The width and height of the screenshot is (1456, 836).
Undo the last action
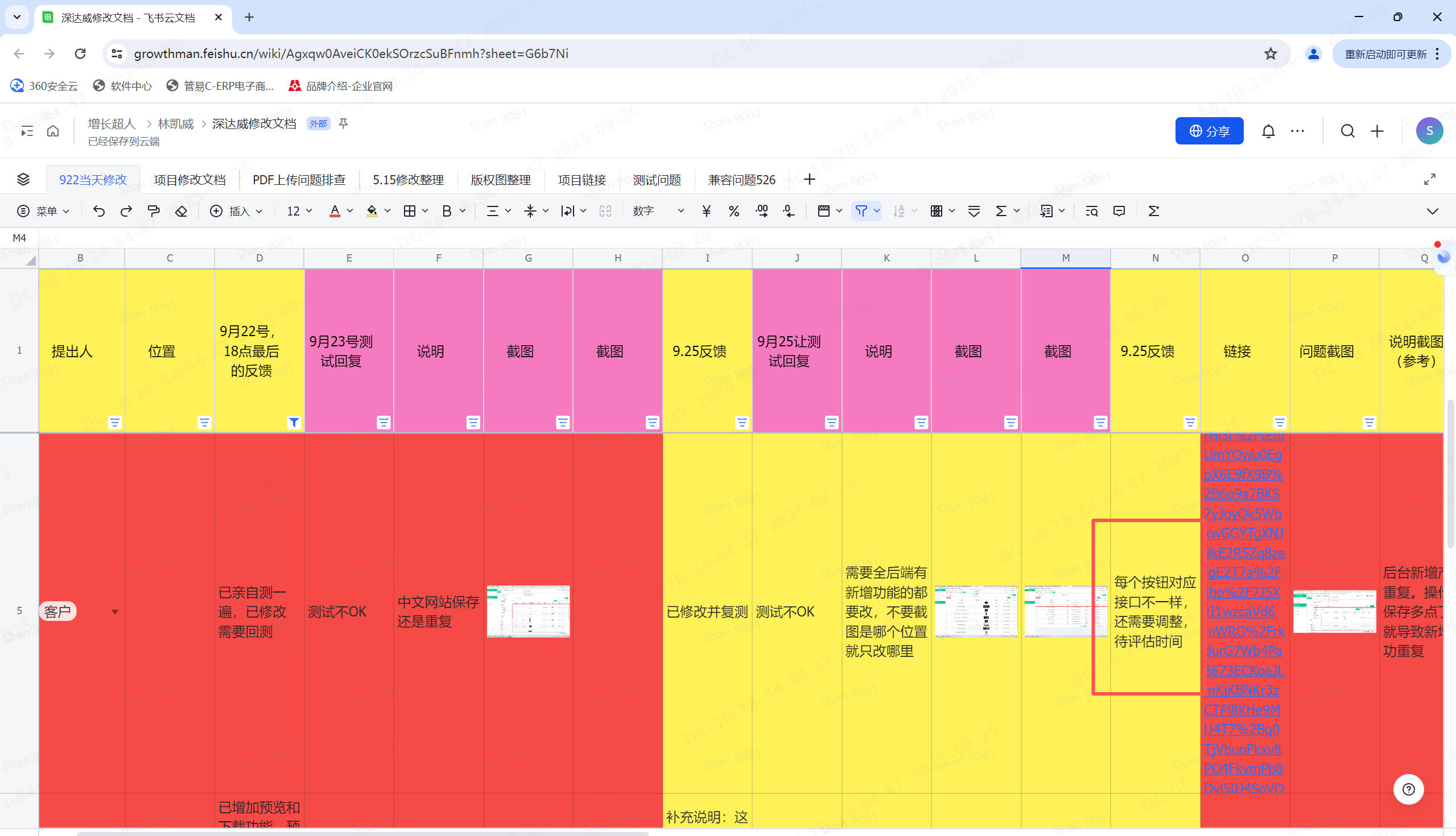(99, 211)
